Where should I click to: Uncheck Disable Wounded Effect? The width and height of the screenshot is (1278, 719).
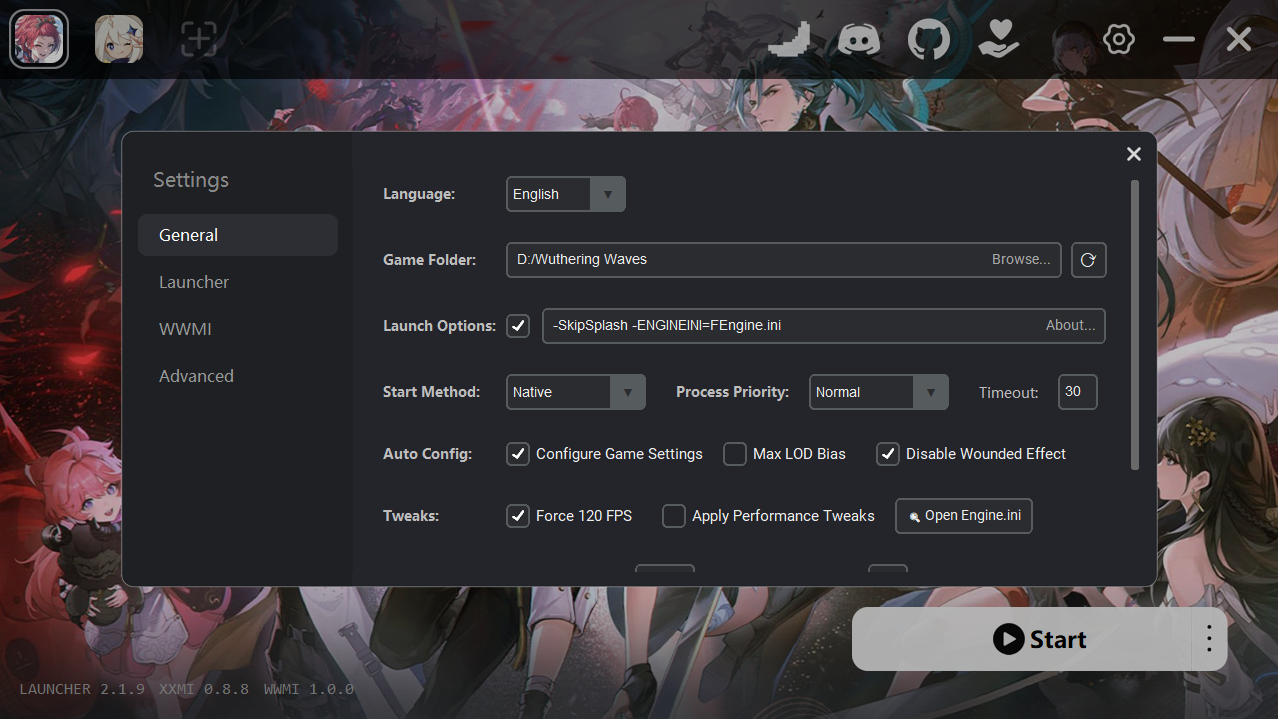[x=888, y=454]
